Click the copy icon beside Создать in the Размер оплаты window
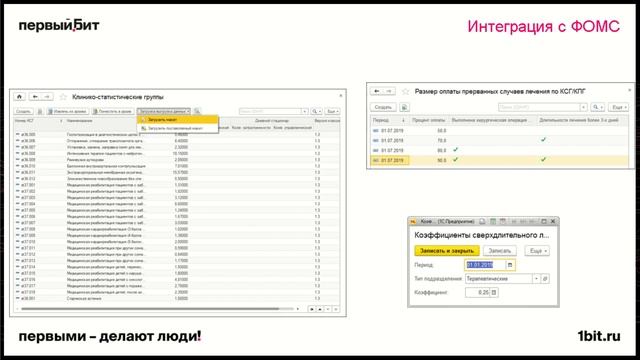The height and width of the screenshot is (360, 640). pyautogui.click(x=404, y=107)
